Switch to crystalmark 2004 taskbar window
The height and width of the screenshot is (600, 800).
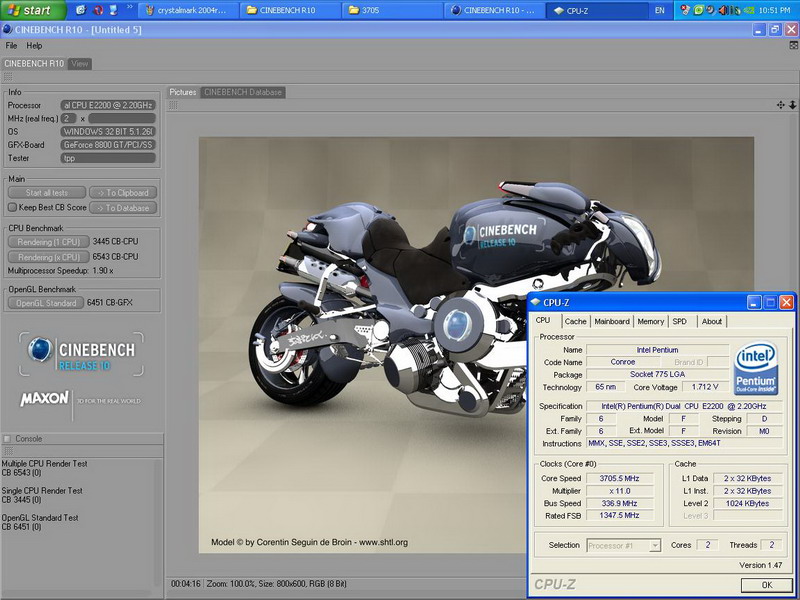(187, 10)
